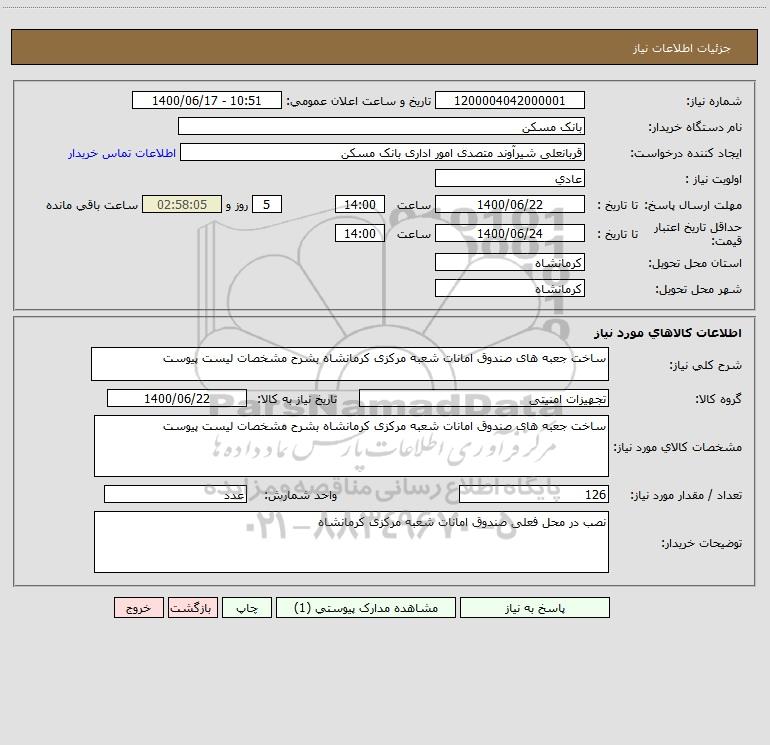Click the quantity field 126
770x745 pixels.
click(x=534, y=494)
